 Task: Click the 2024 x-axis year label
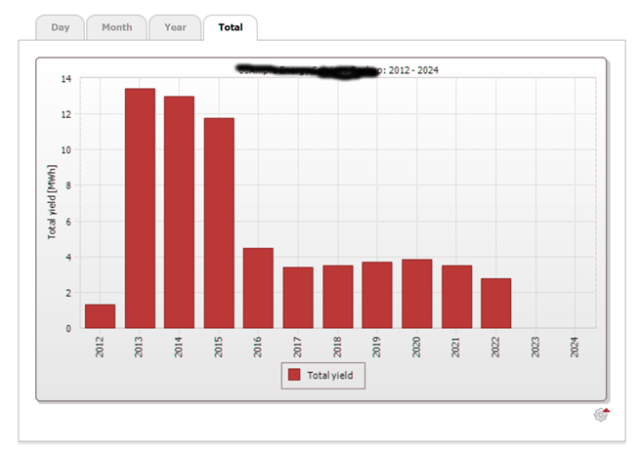pyautogui.click(x=575, y=348)
